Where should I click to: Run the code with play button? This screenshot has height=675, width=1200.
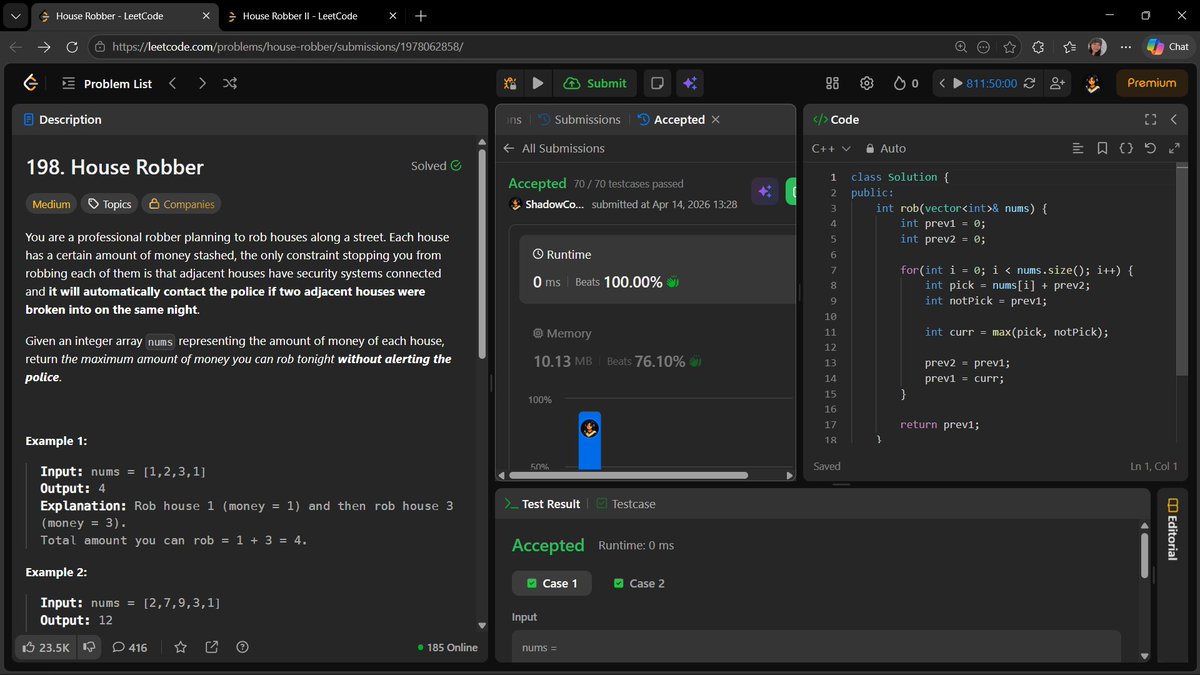[x=538, y=83]
